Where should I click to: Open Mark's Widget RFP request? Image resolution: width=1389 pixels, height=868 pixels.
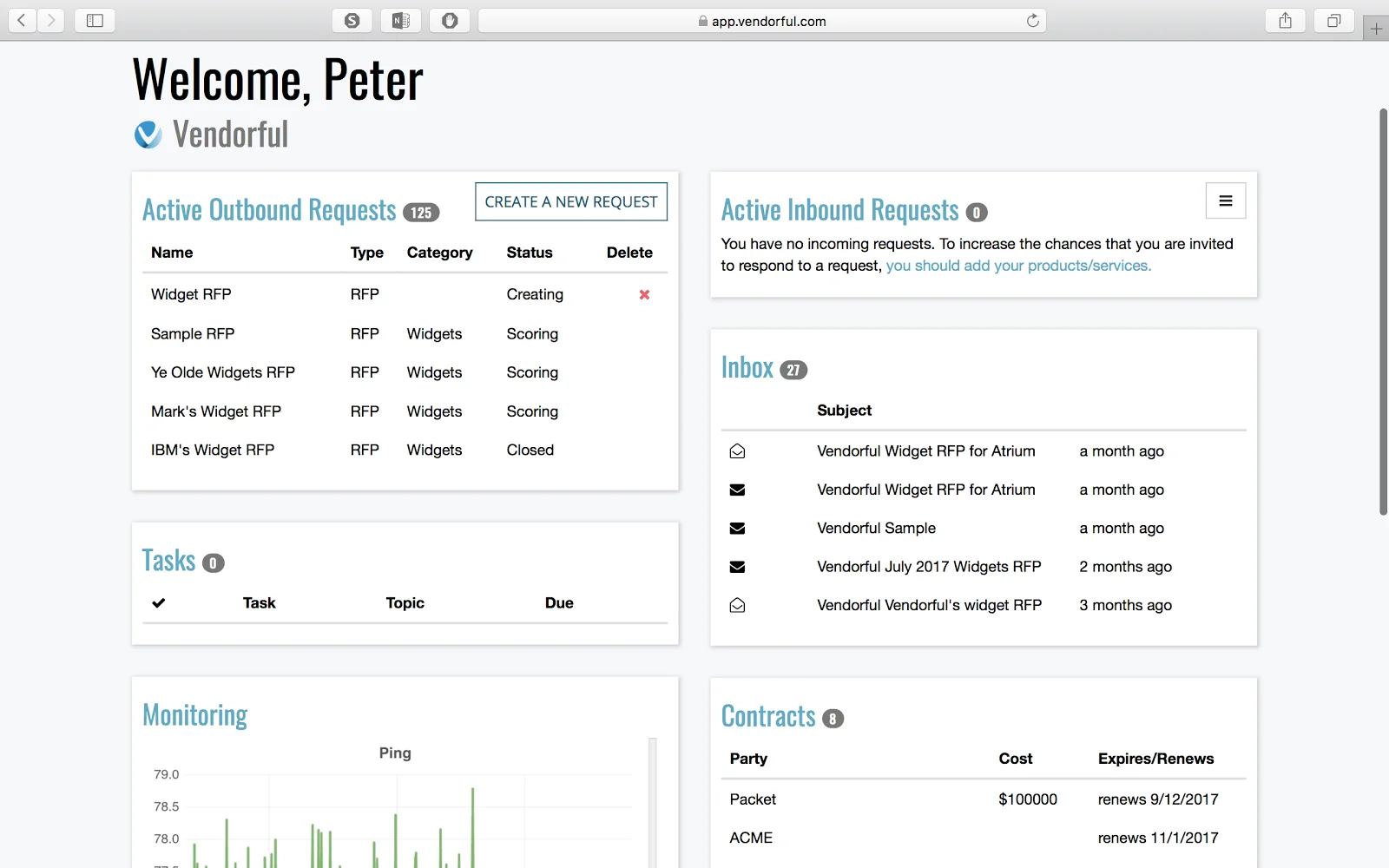click(216, 411)
